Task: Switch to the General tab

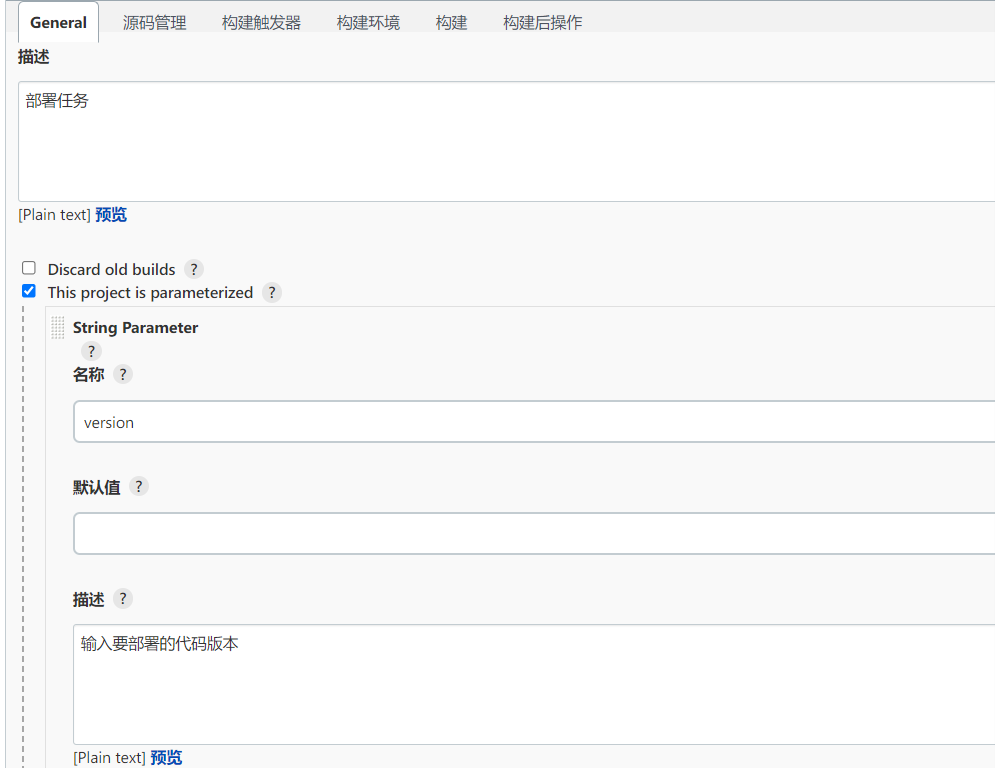Action: 58,23
